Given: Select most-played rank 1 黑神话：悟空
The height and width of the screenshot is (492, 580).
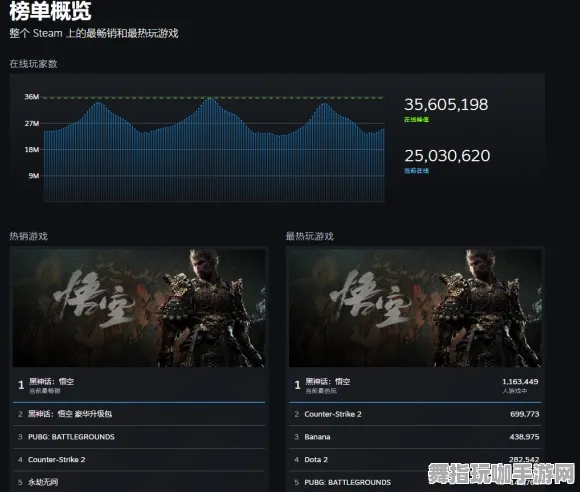Looking at the screenshot, I should [415, 385].
